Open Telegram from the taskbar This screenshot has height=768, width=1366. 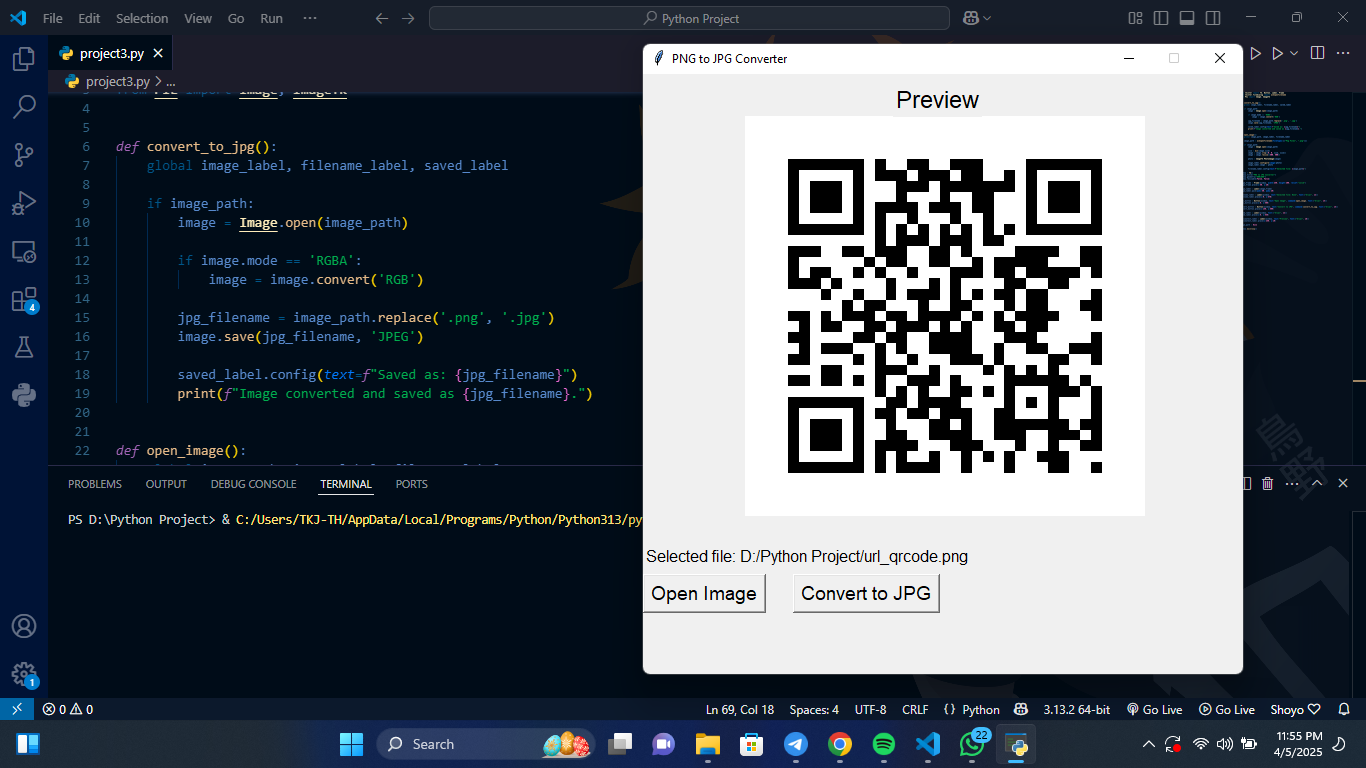click(796, 744)
